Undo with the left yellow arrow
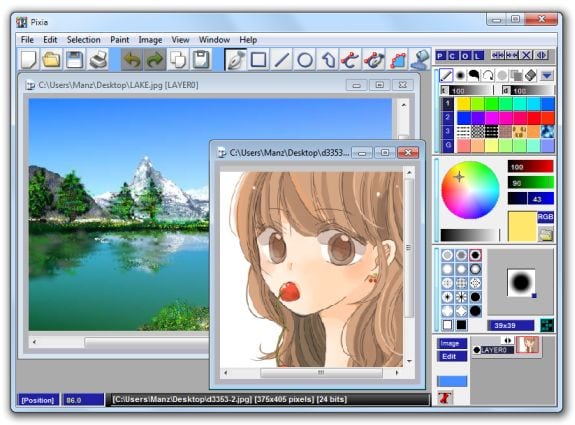Screen dimensions: 575x425 point(132,60)
